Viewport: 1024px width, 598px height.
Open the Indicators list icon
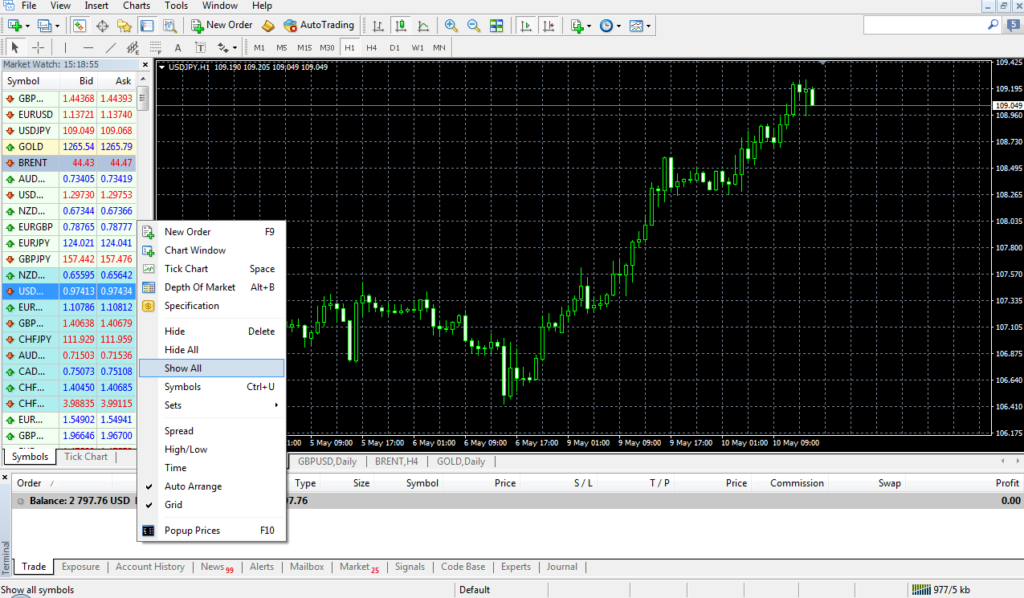click(577, 27)
